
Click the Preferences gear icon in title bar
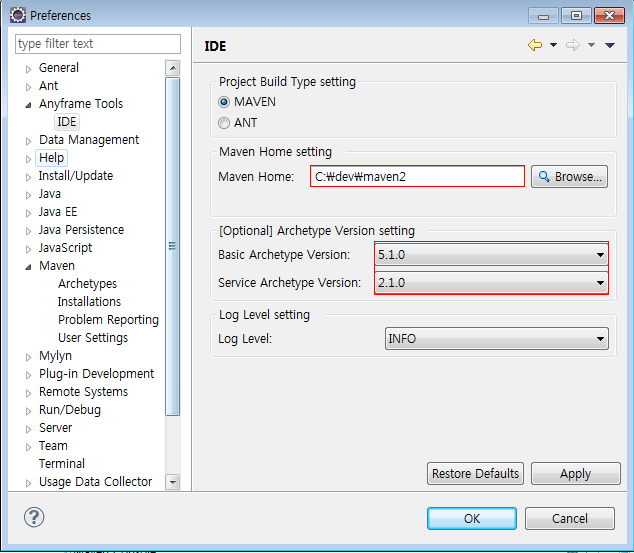[17, 15]
